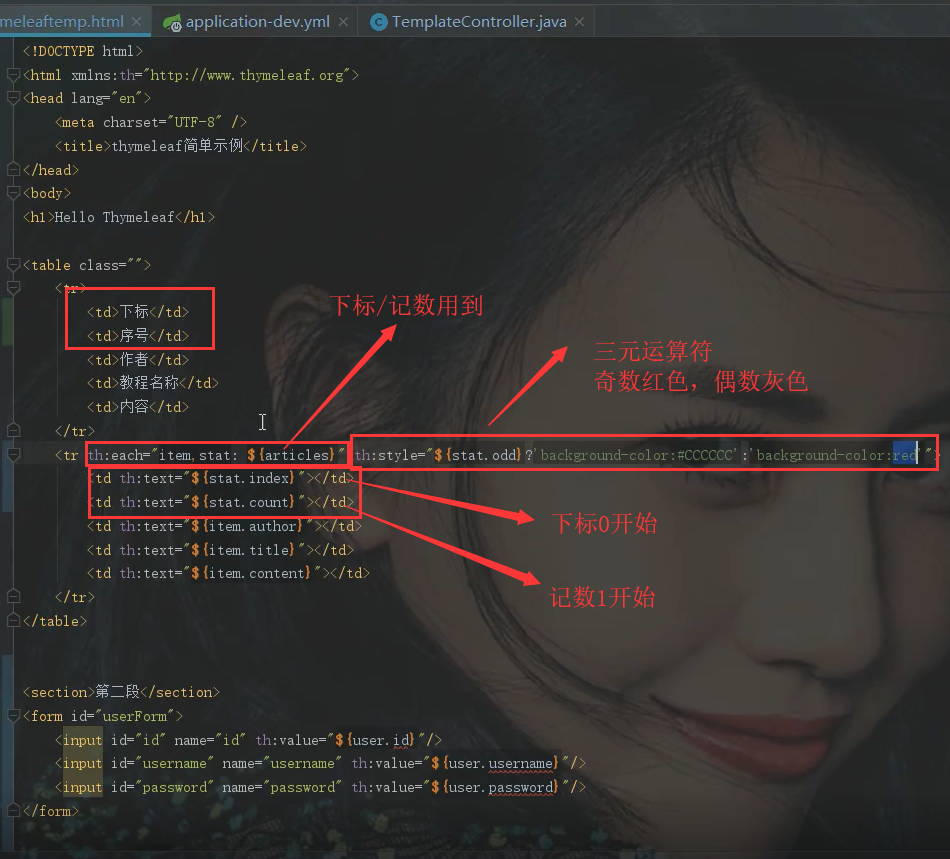This screenshot has width=950, height=859.
Task: Click the td 内容 cell line
Action: pyautogui.click(x=138, y=406)
